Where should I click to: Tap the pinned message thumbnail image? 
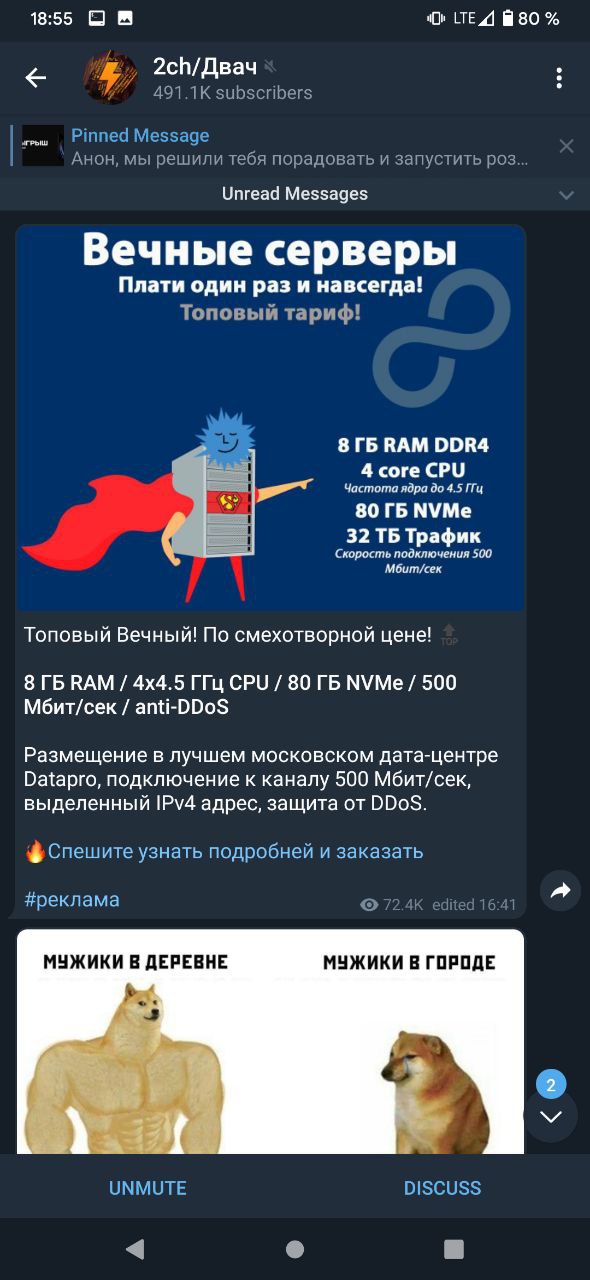coord(43,146)
